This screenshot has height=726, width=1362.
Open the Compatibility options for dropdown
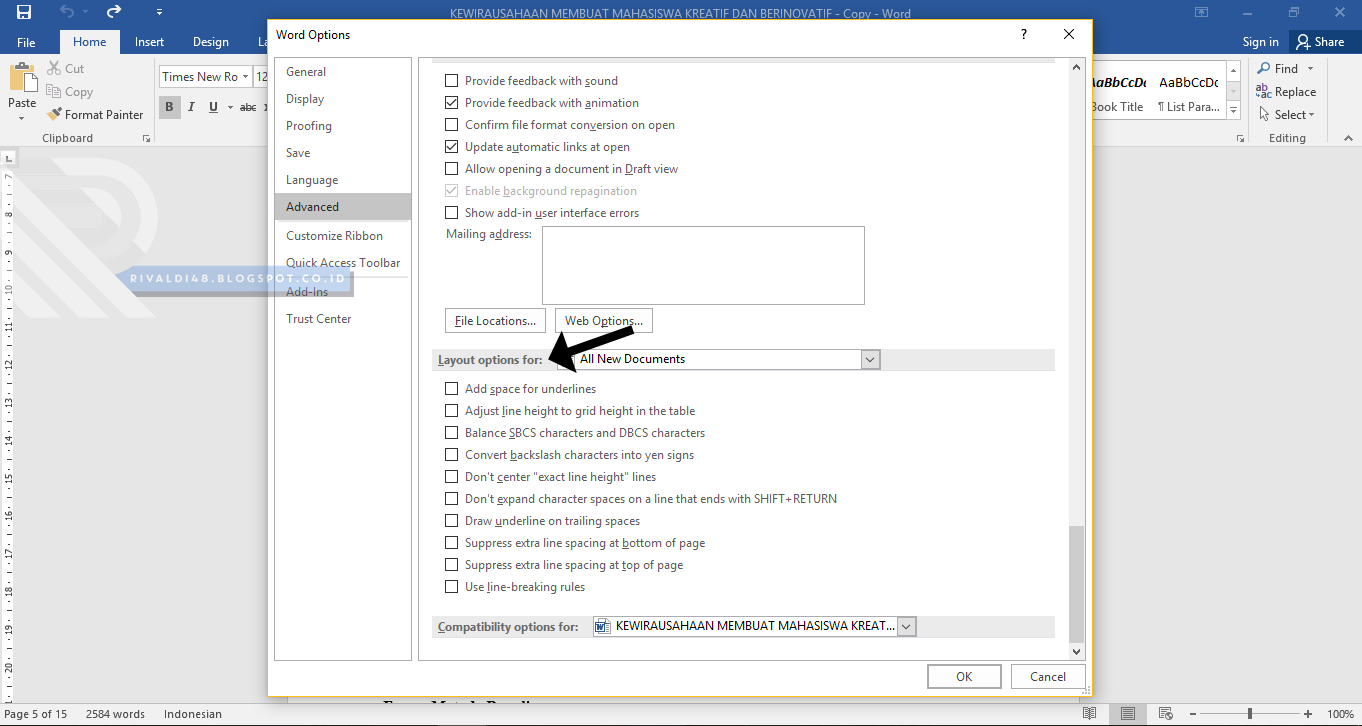coord(906,626)
